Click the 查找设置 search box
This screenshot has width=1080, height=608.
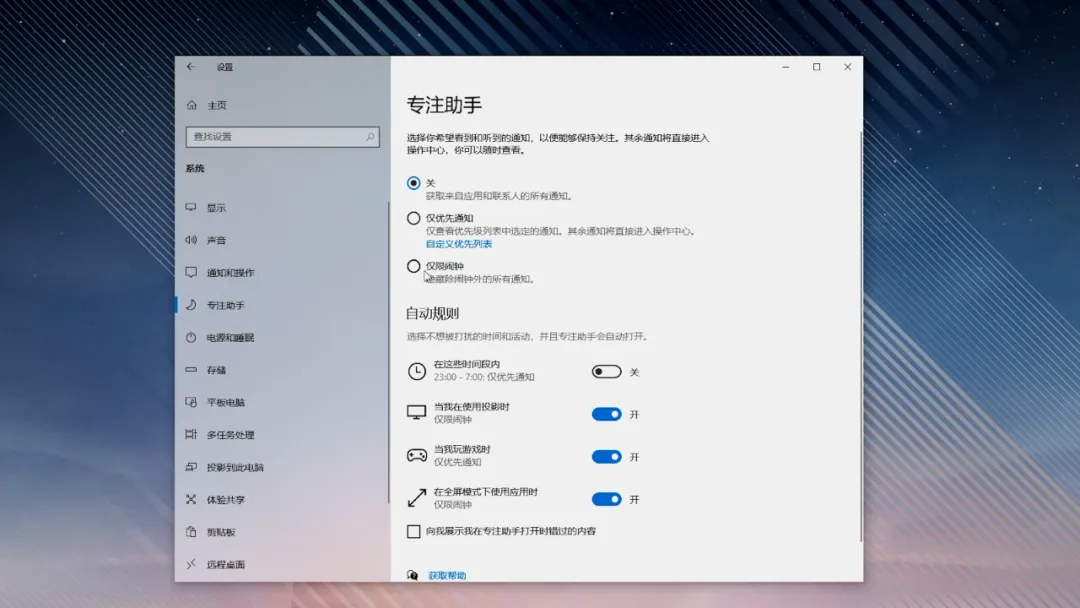[x=283, y=136]
